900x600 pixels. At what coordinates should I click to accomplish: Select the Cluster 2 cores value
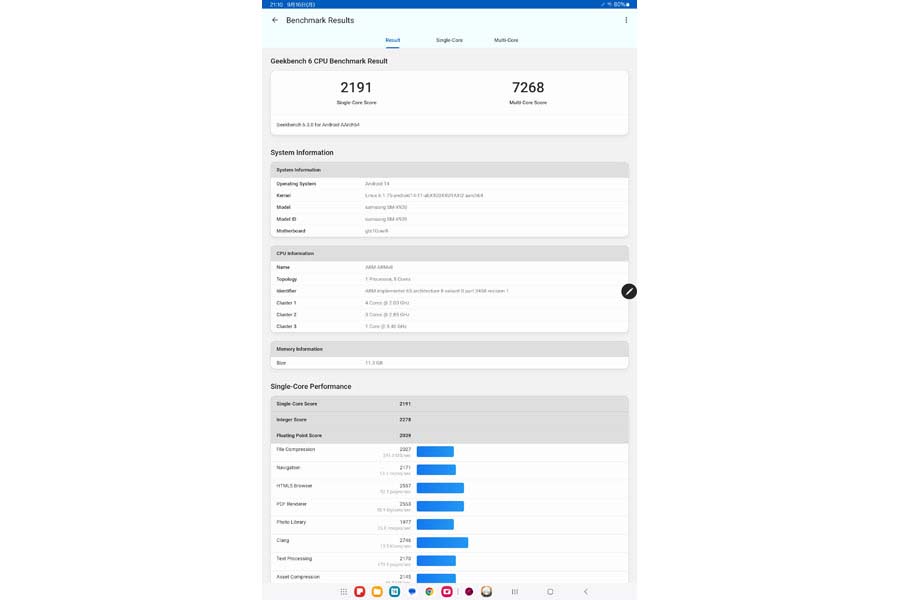point(387,315)
